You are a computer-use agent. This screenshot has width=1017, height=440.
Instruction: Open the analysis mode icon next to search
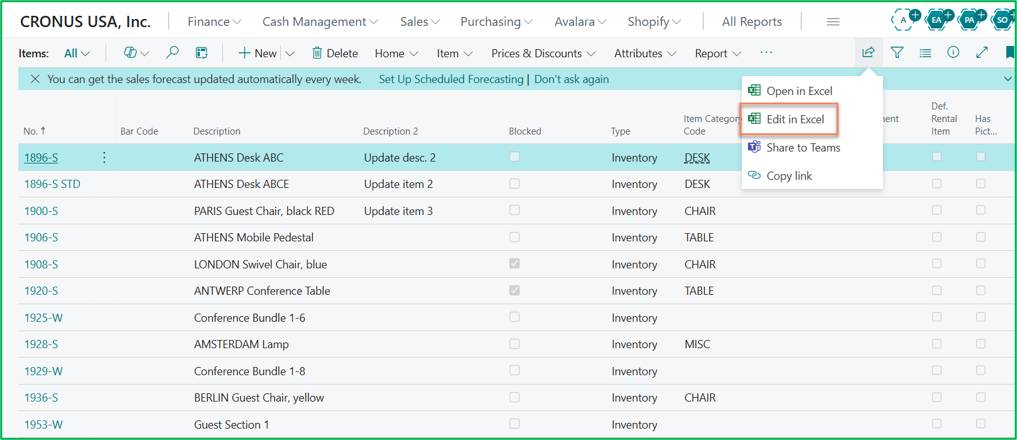click(x=201, y=53)
